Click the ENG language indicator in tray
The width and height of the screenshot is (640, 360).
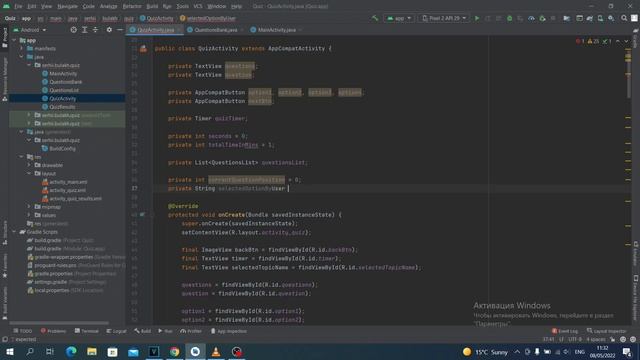[x=580, y=352]
